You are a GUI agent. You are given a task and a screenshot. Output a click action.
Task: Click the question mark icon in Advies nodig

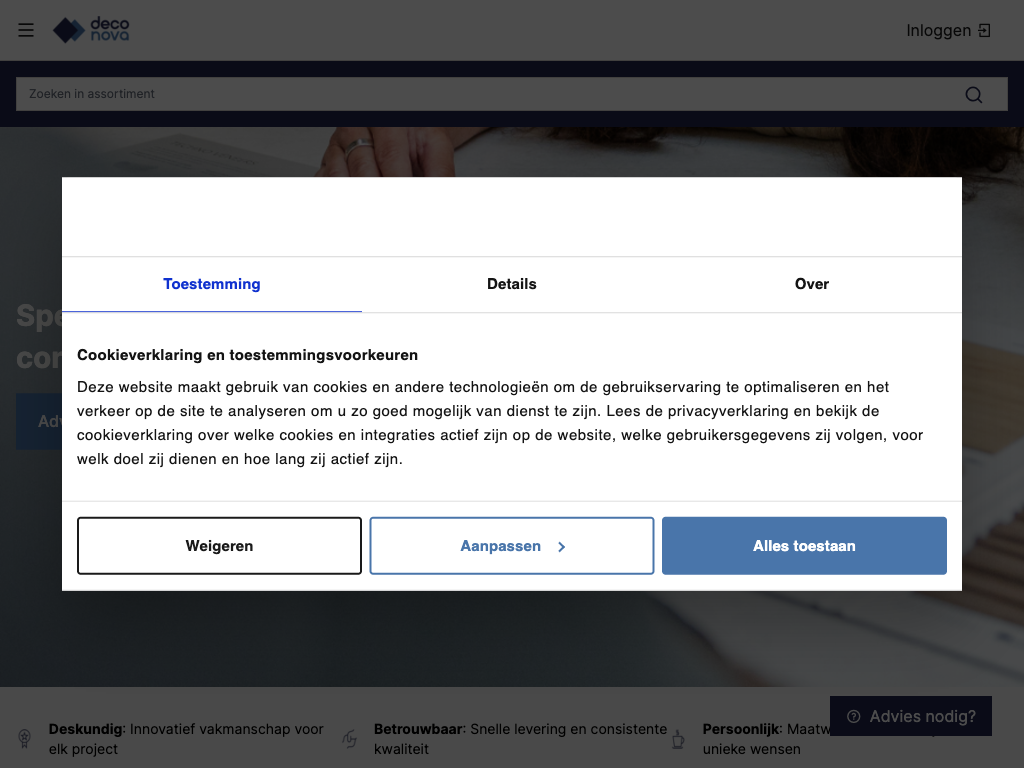tap(854, 717)
